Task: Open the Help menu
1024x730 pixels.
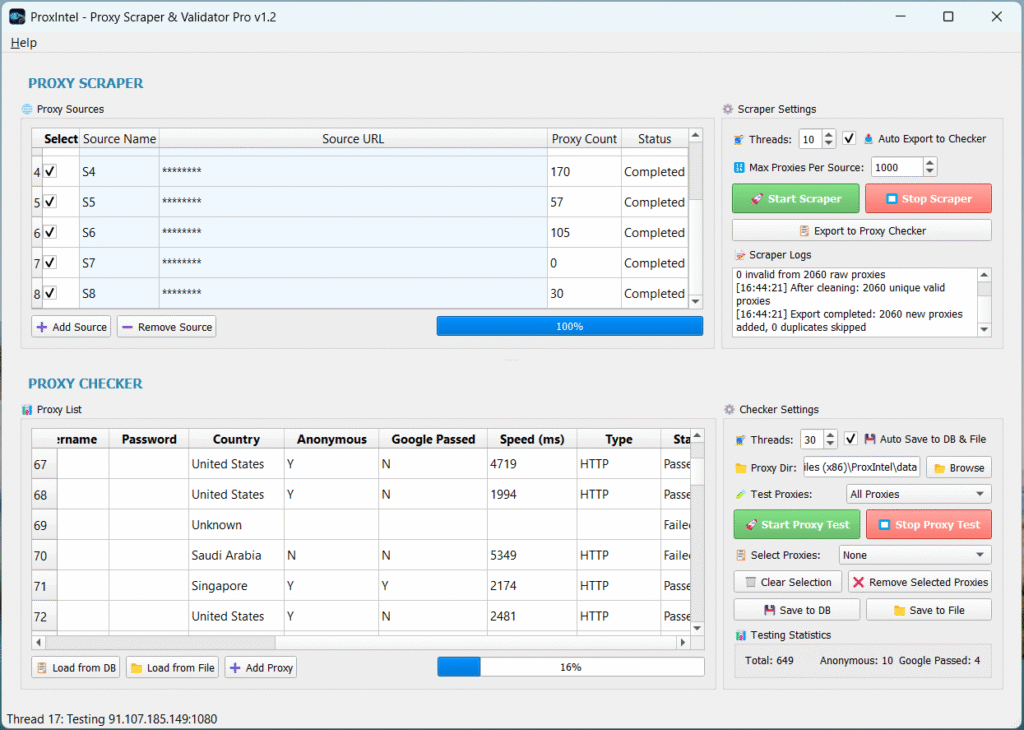Action: click(x=23, y=43)
